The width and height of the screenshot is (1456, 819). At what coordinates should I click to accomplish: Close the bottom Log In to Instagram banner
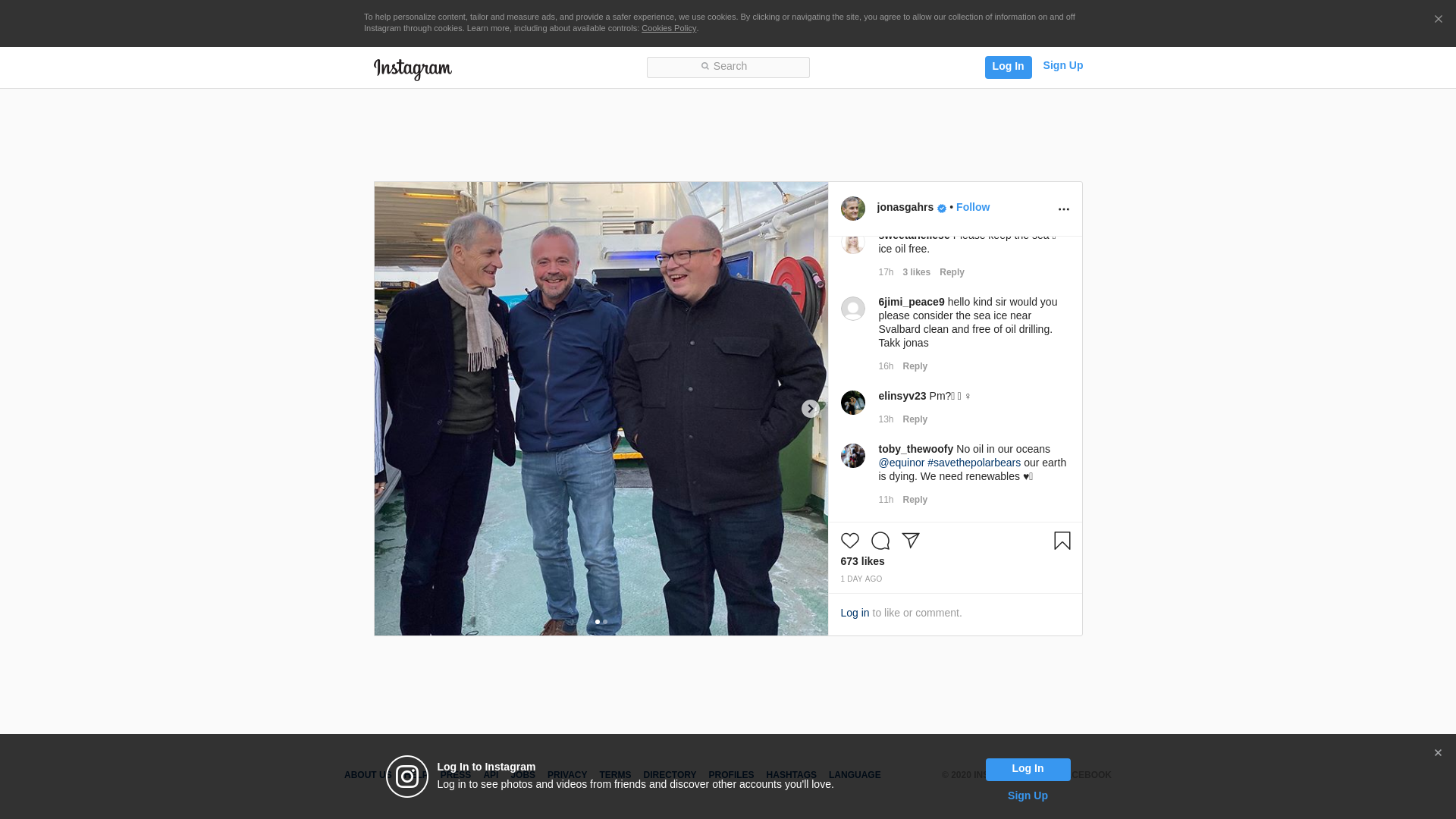pos(1438,753)
